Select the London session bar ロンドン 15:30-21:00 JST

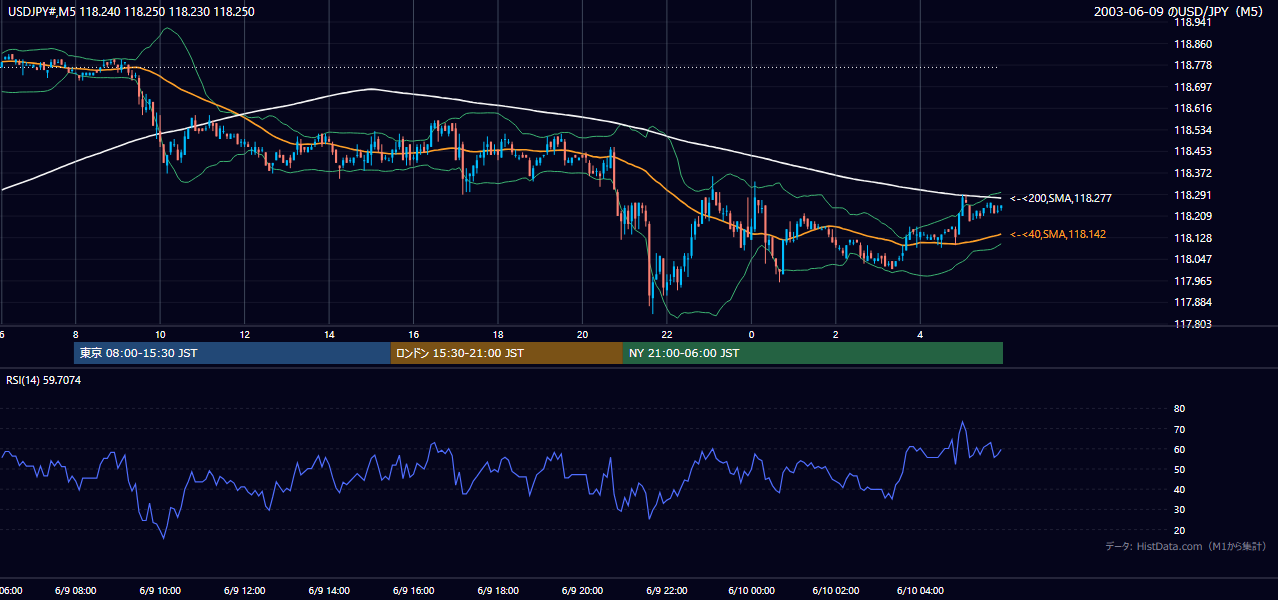pyautogui.click(x=507, y=353)
